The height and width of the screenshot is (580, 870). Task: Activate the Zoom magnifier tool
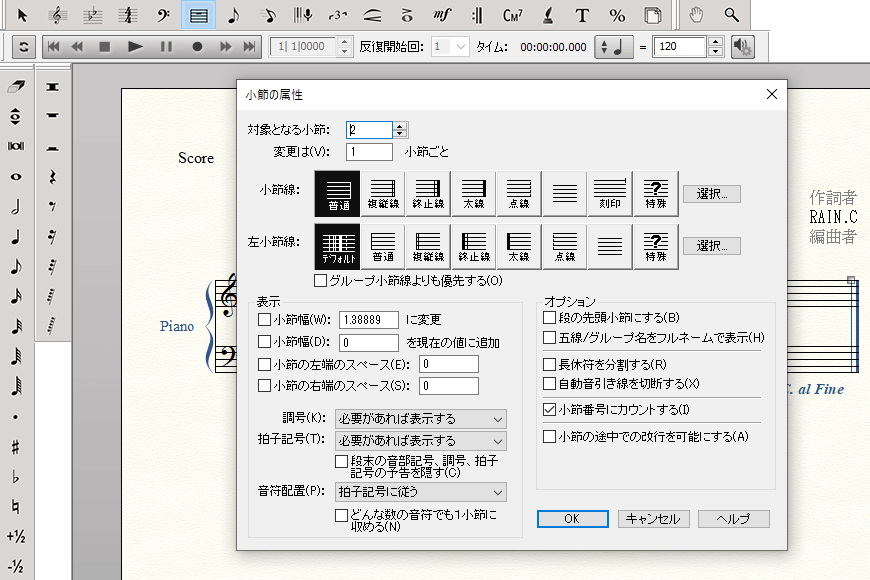point(733,15)
